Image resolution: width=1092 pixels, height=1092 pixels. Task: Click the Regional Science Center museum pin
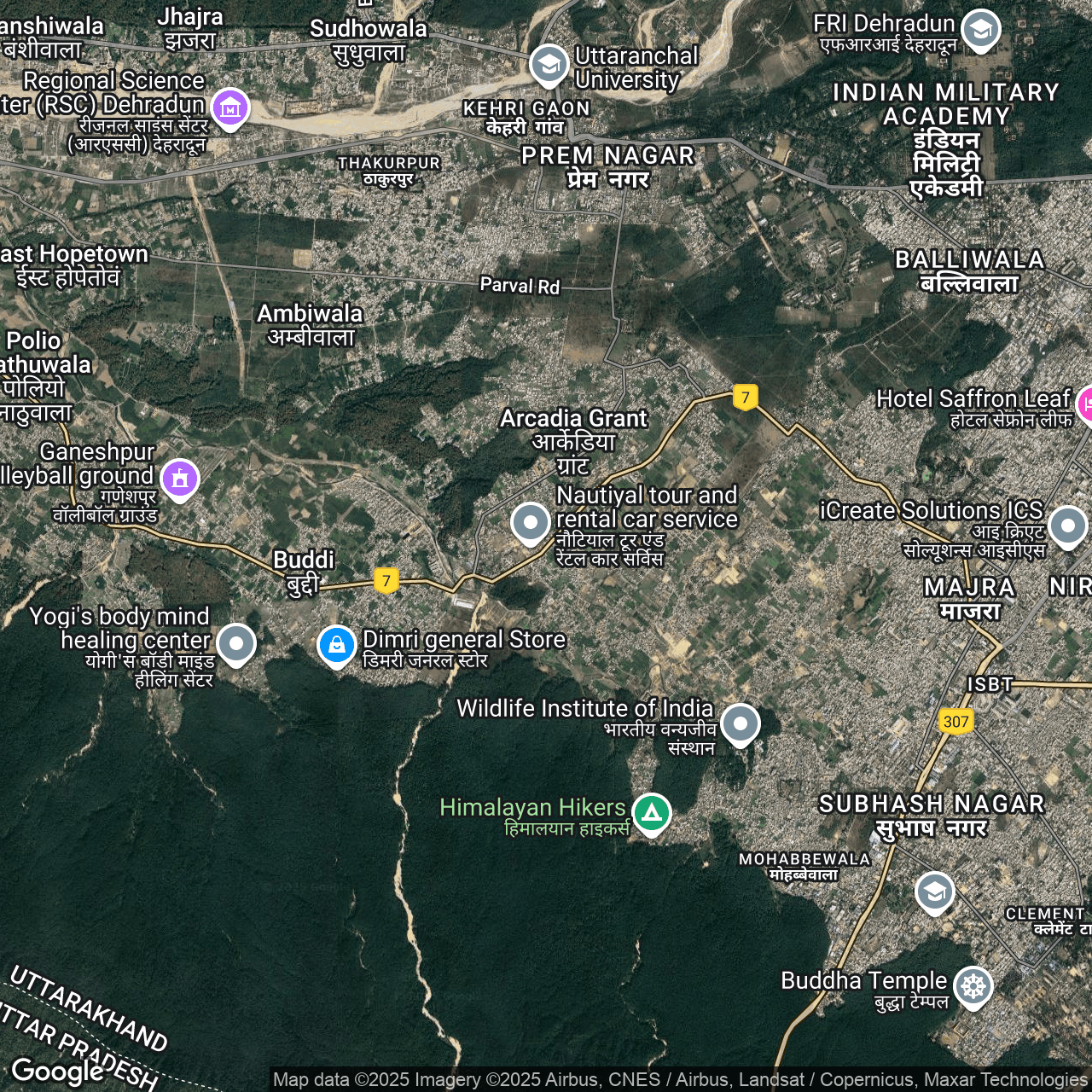(230, 108)
